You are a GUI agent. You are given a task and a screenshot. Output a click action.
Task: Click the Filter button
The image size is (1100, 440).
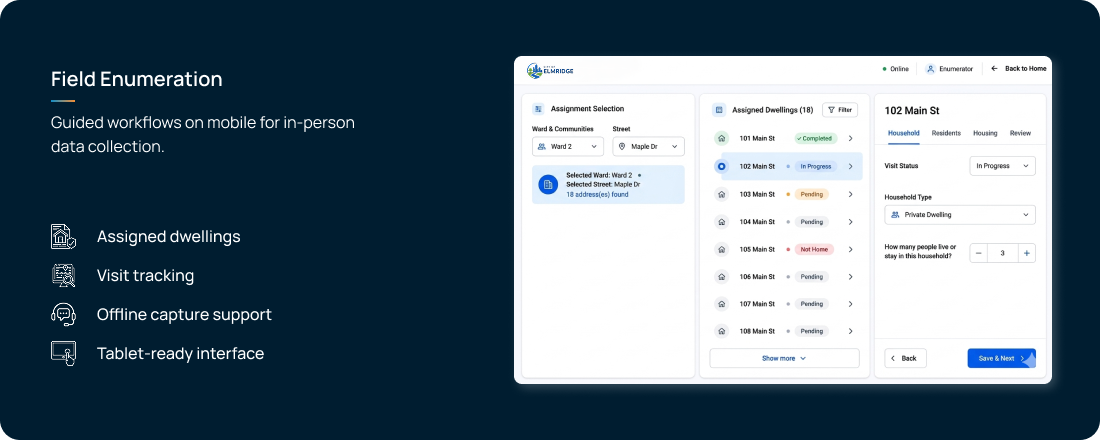[840, 110]
